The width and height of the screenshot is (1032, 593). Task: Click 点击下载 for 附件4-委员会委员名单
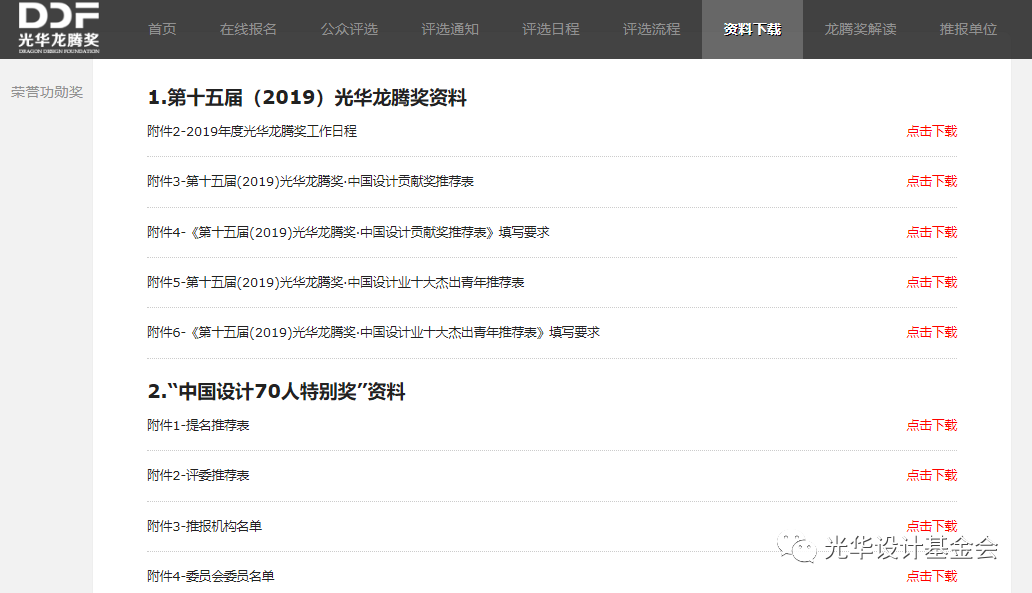[x=931, y=576]
